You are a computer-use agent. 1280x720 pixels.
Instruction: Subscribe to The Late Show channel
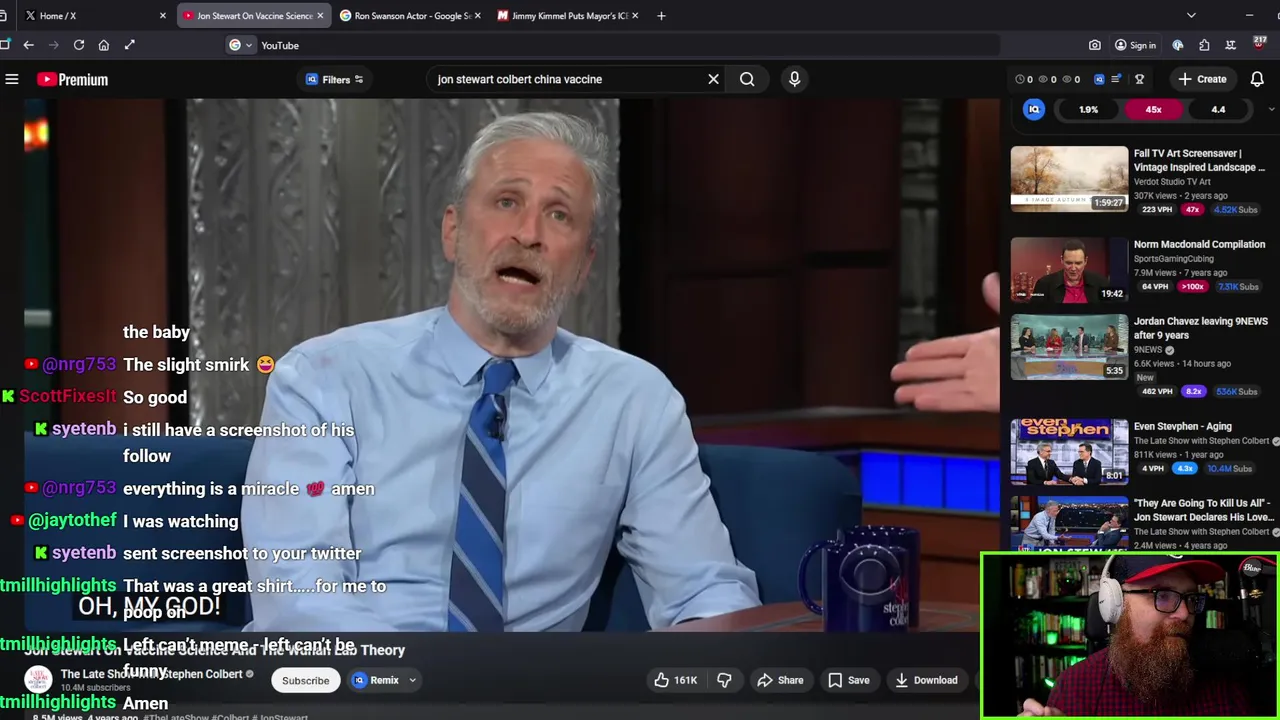pyautogui.click(x=305, y=680)
